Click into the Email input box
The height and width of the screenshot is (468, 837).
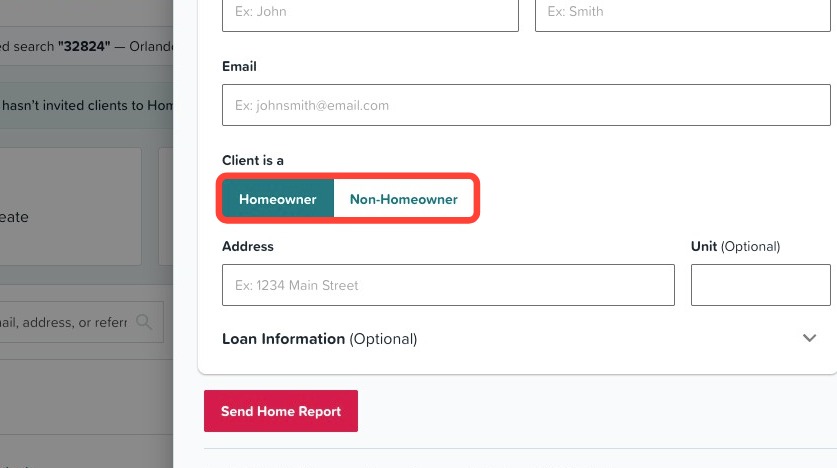point(526,105)
